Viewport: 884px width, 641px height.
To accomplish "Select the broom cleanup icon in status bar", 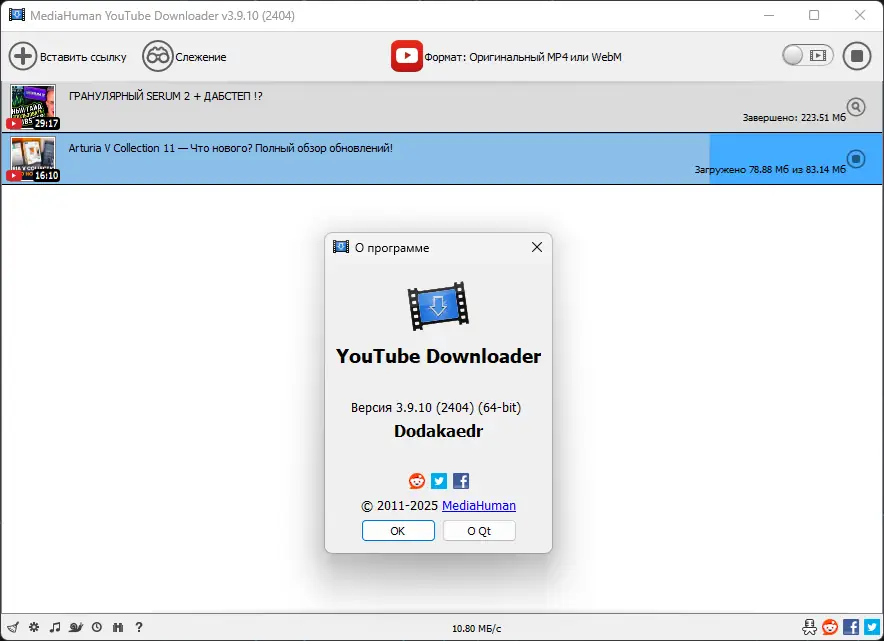I will pos(12,627).
